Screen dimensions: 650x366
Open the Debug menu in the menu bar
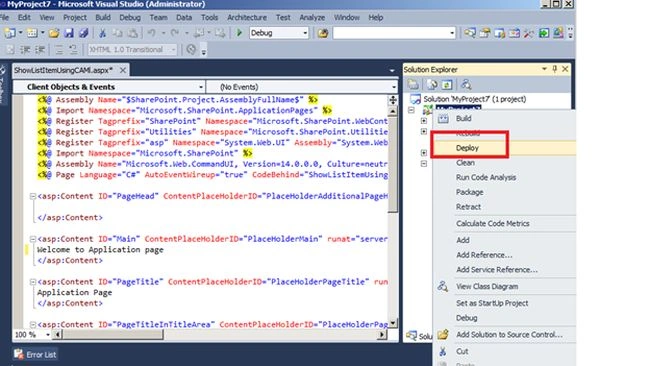(130, 17)
